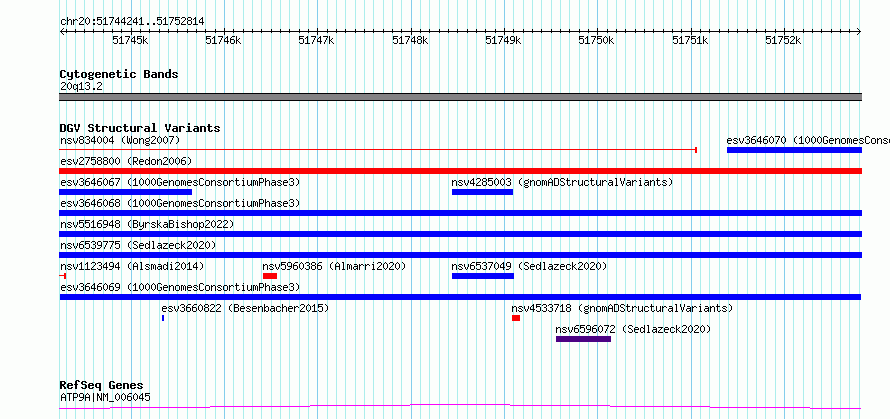Click the tiny blue mark under esv3660822
The image size is (890, 419).
coord(163,318)
